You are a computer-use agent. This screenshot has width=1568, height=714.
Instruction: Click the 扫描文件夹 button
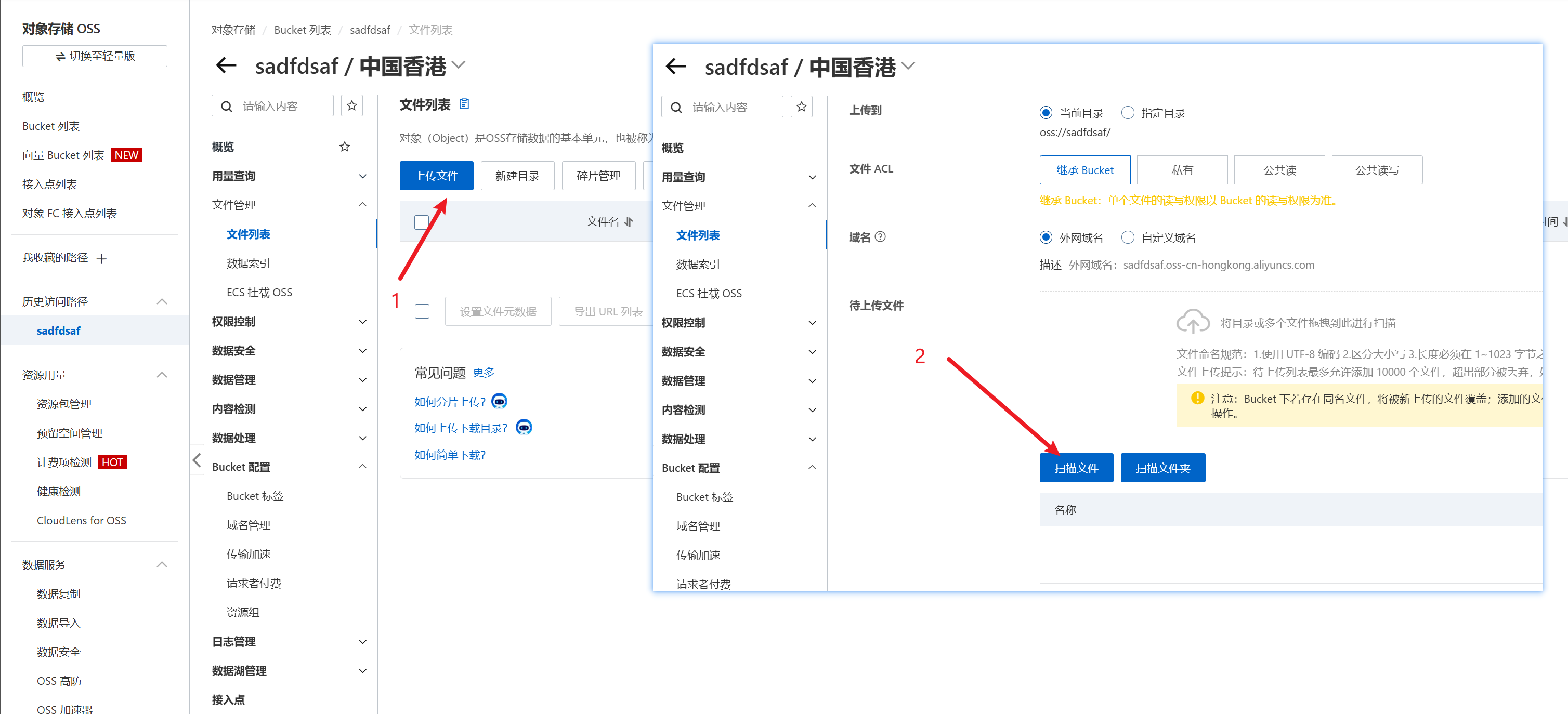[x=1162, y=468]
